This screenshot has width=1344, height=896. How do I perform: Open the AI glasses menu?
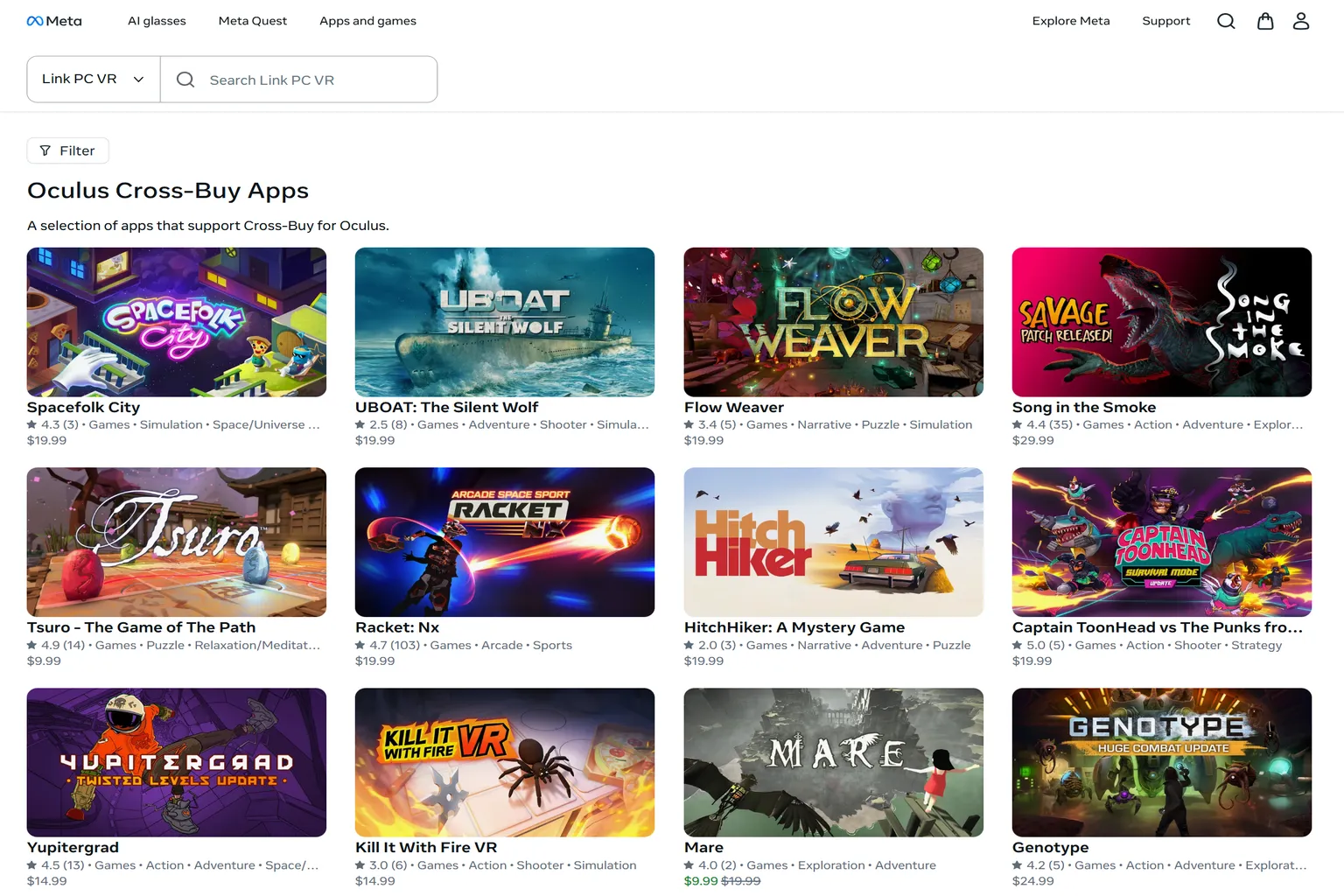(157, 21)
